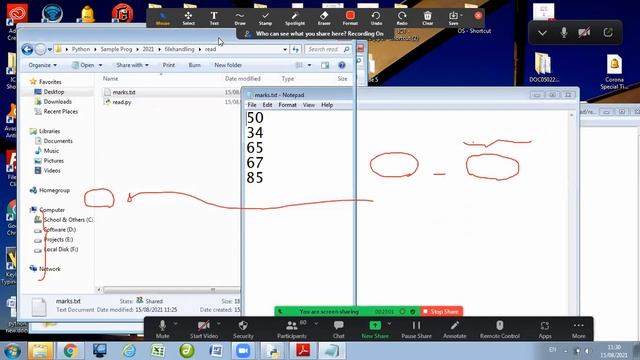Screen dimensions: 640x360
Task: Activate the Draw annotation tool
Action: tap(240, 18)
